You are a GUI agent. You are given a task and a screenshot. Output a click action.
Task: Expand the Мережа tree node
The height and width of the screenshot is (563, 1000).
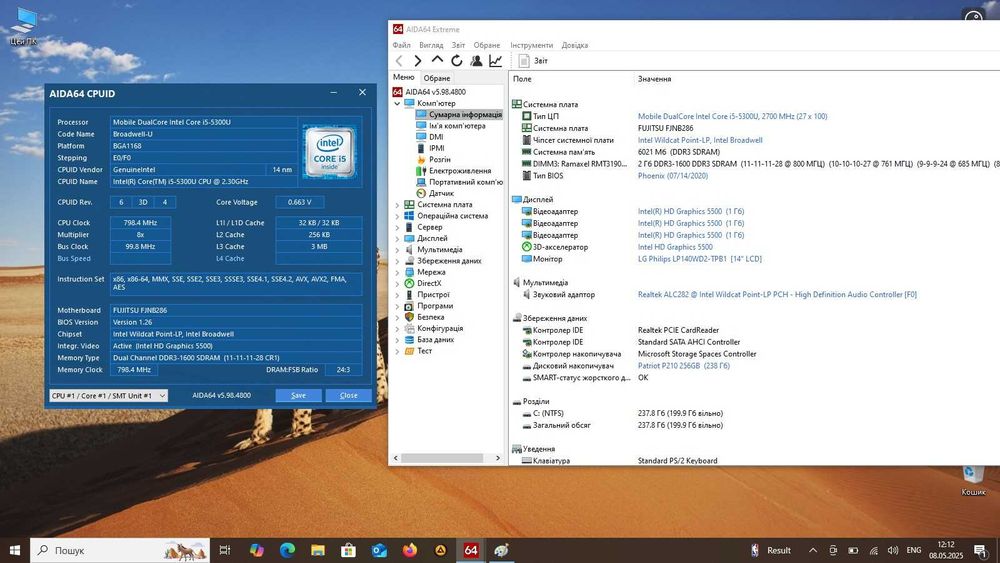point(397,272)
